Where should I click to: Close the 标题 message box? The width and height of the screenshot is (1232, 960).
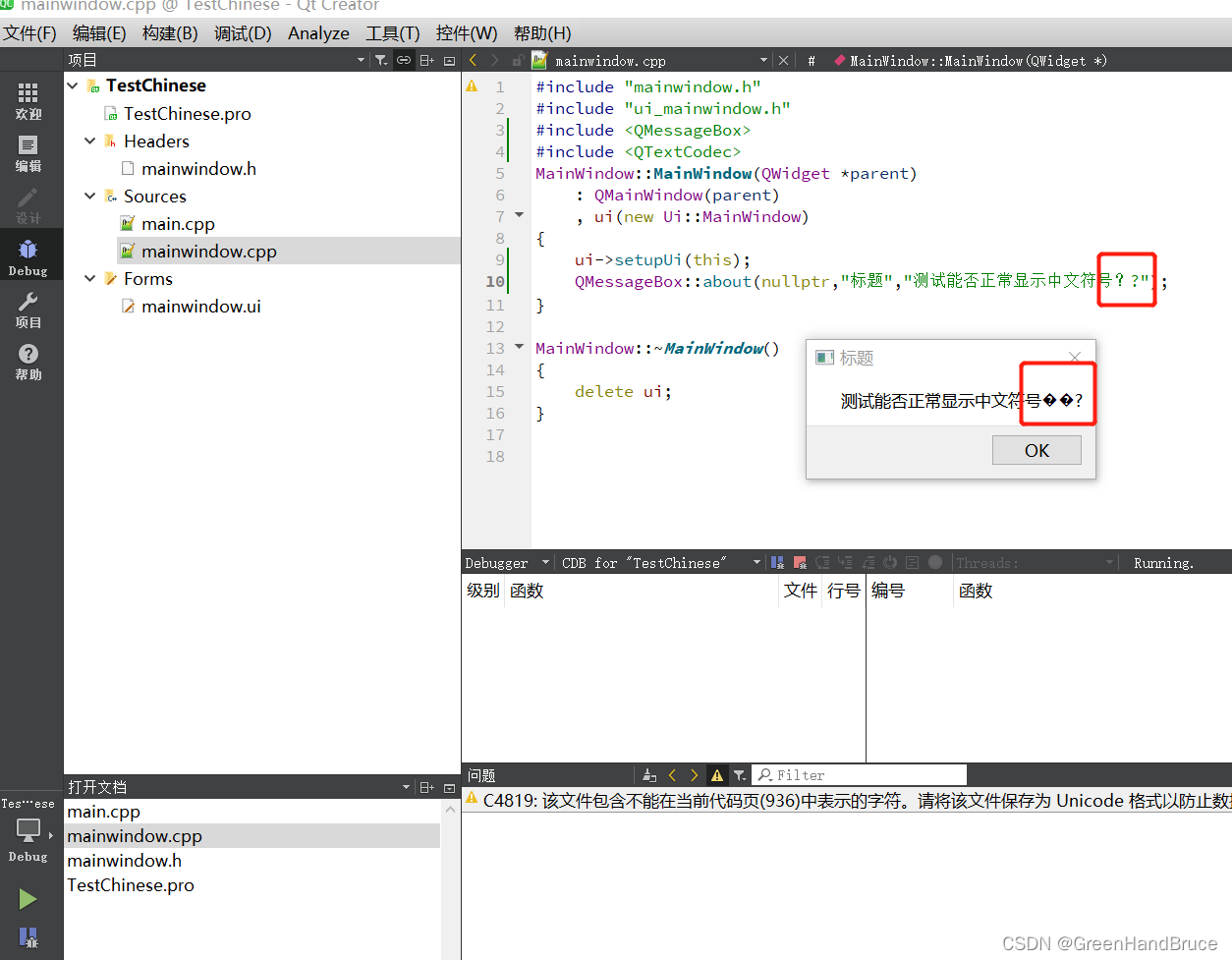tap(1075, 357)
